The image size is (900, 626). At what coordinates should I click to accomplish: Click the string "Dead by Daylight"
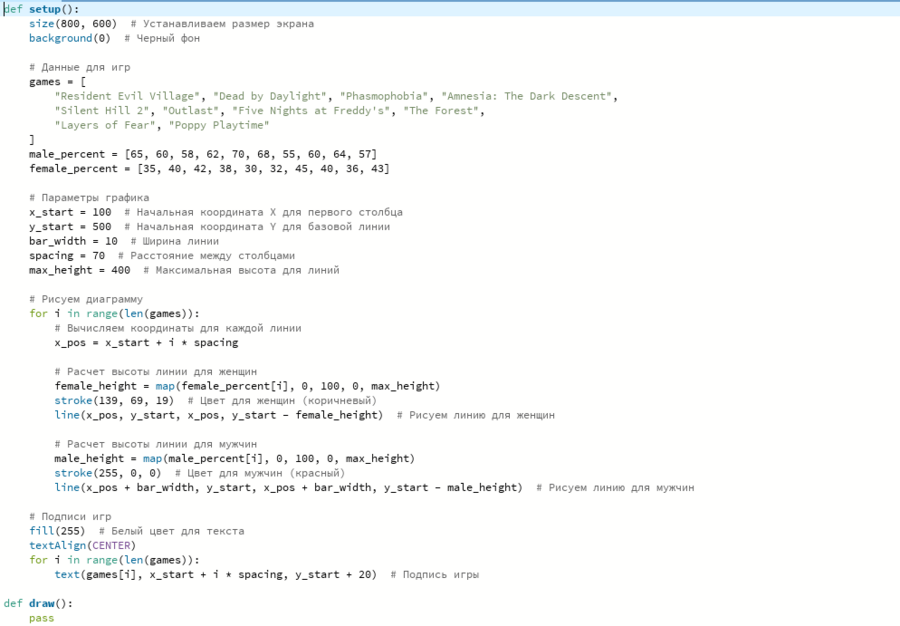pyautogui.click(x=270, y=96)
